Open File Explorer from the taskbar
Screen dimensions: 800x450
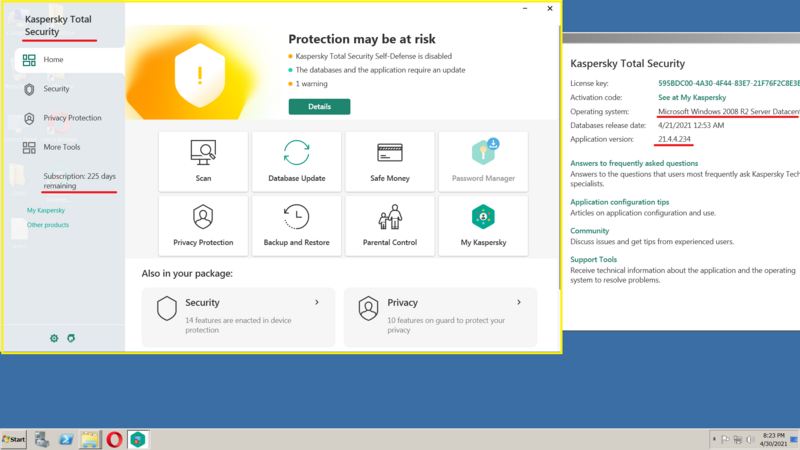coord(90,439)
